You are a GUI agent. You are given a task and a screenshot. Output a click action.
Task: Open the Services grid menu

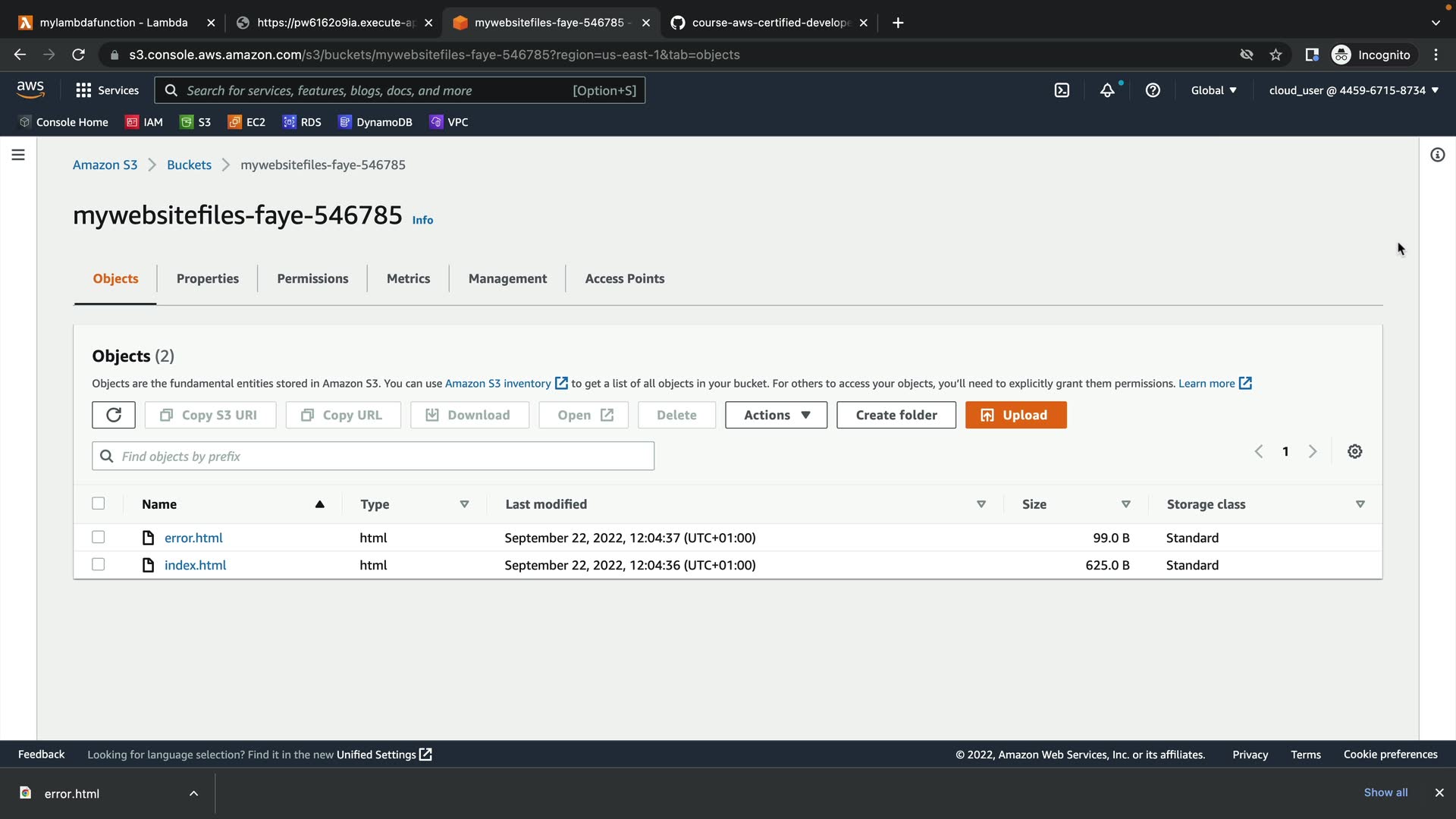click(x=107, y=90)
